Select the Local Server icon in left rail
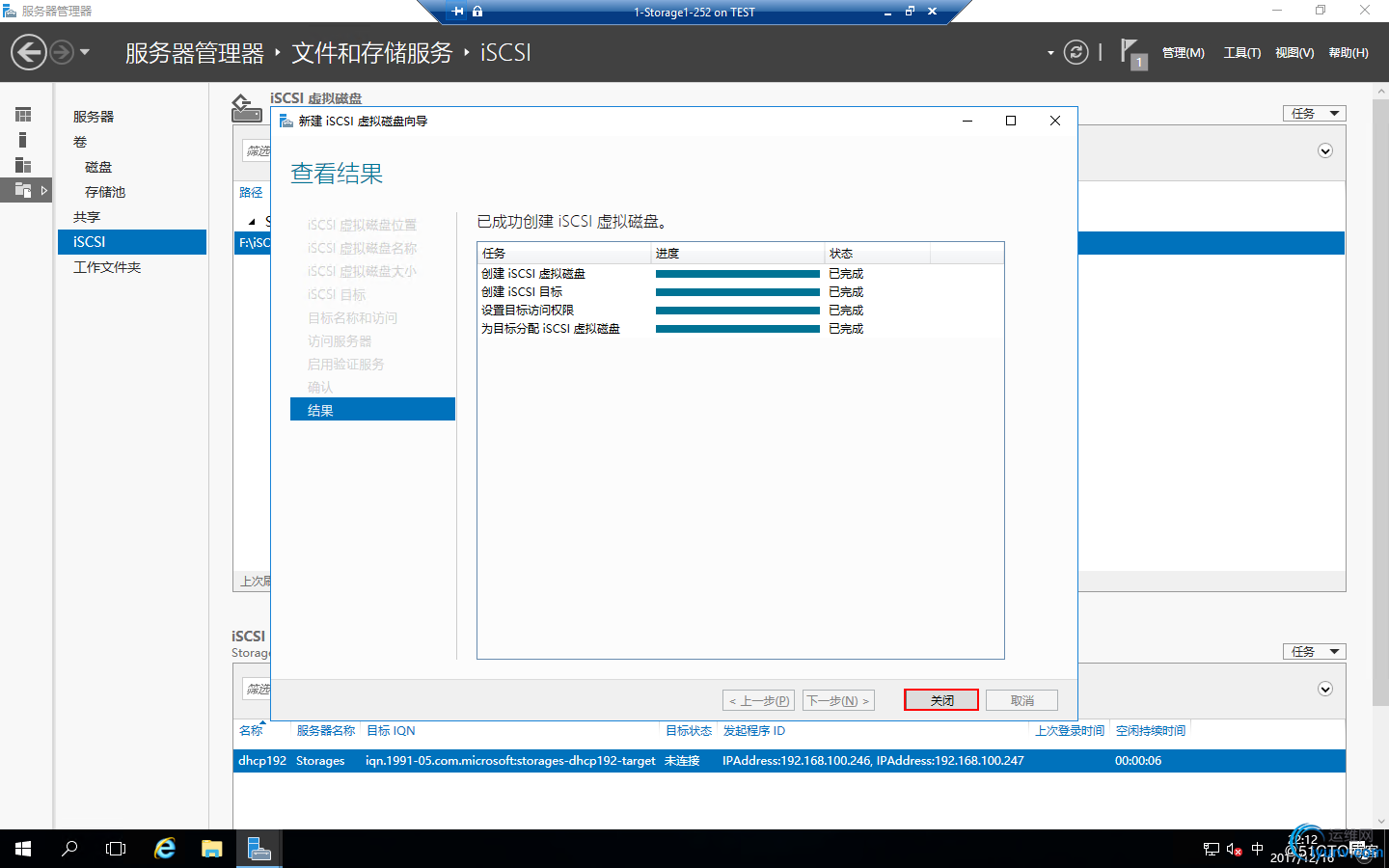 tap(23, 140)
